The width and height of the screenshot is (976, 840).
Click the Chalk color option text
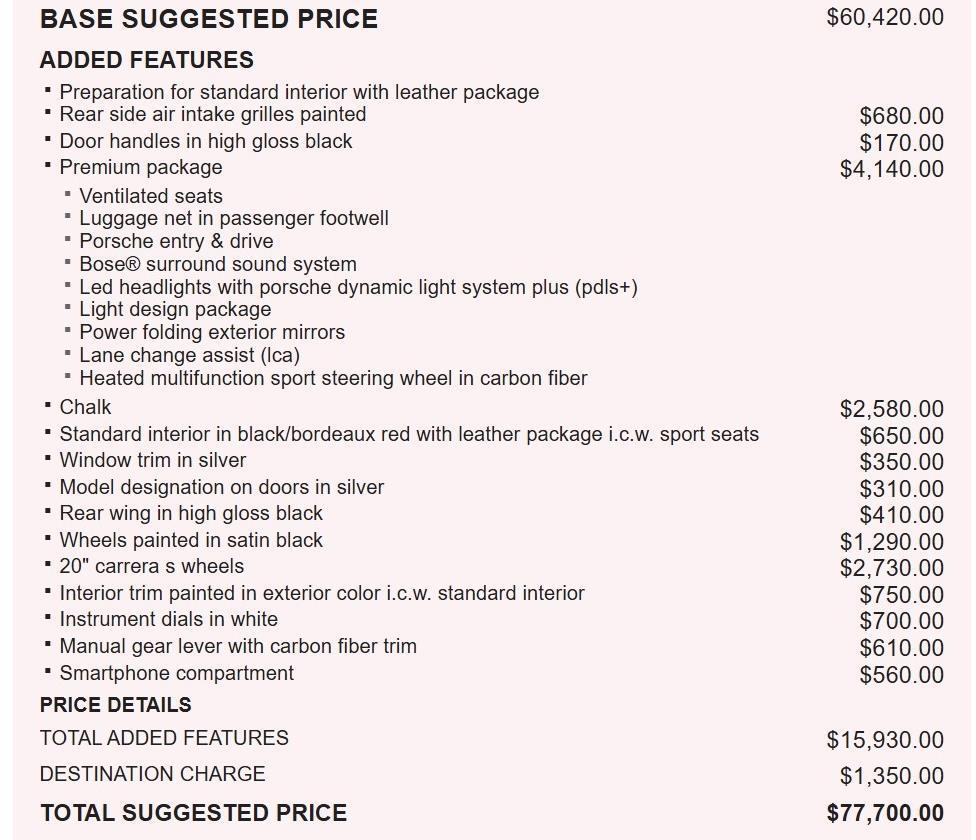click(x=85, y=407)
